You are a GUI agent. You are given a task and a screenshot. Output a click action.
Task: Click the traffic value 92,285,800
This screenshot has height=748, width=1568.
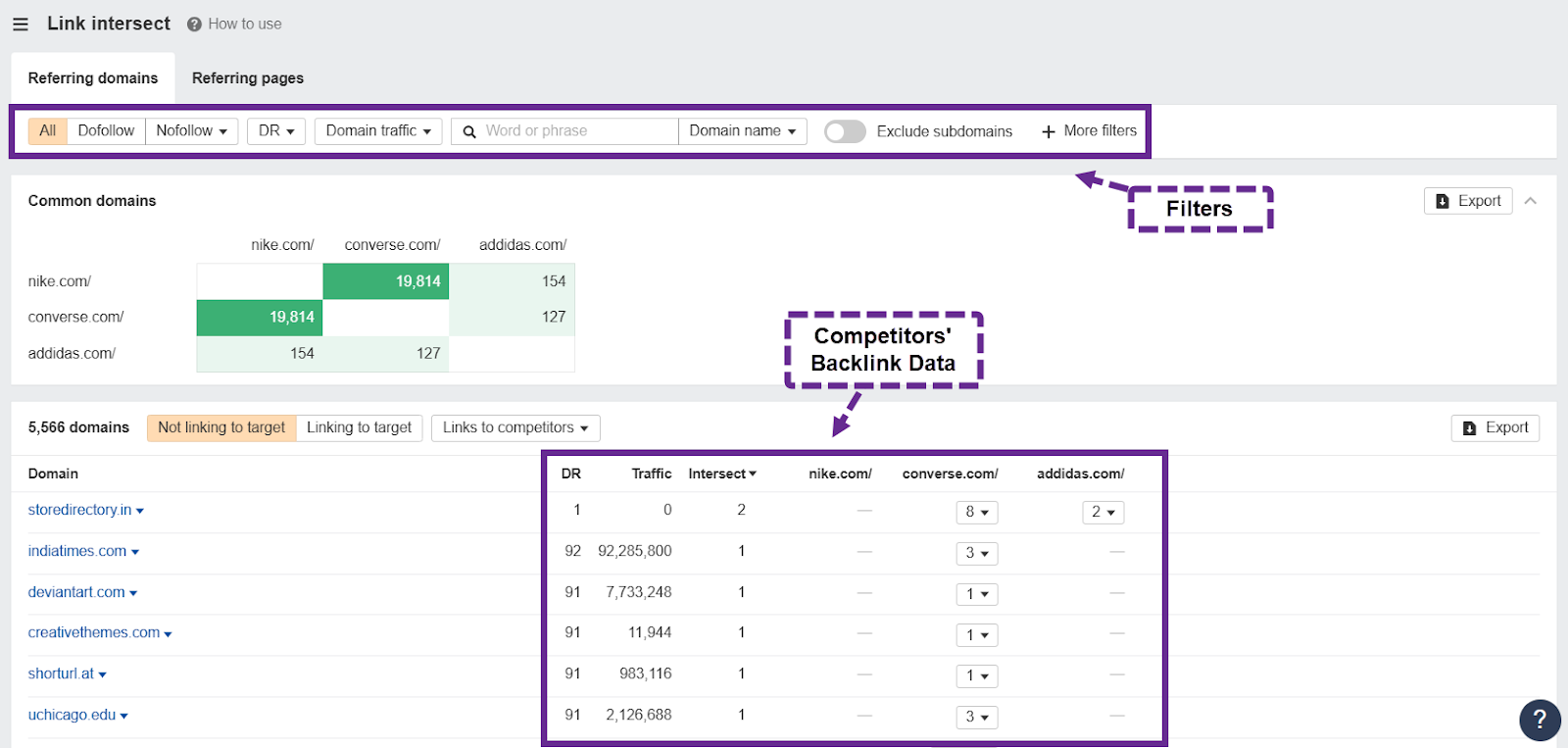[x=635, y=552]
